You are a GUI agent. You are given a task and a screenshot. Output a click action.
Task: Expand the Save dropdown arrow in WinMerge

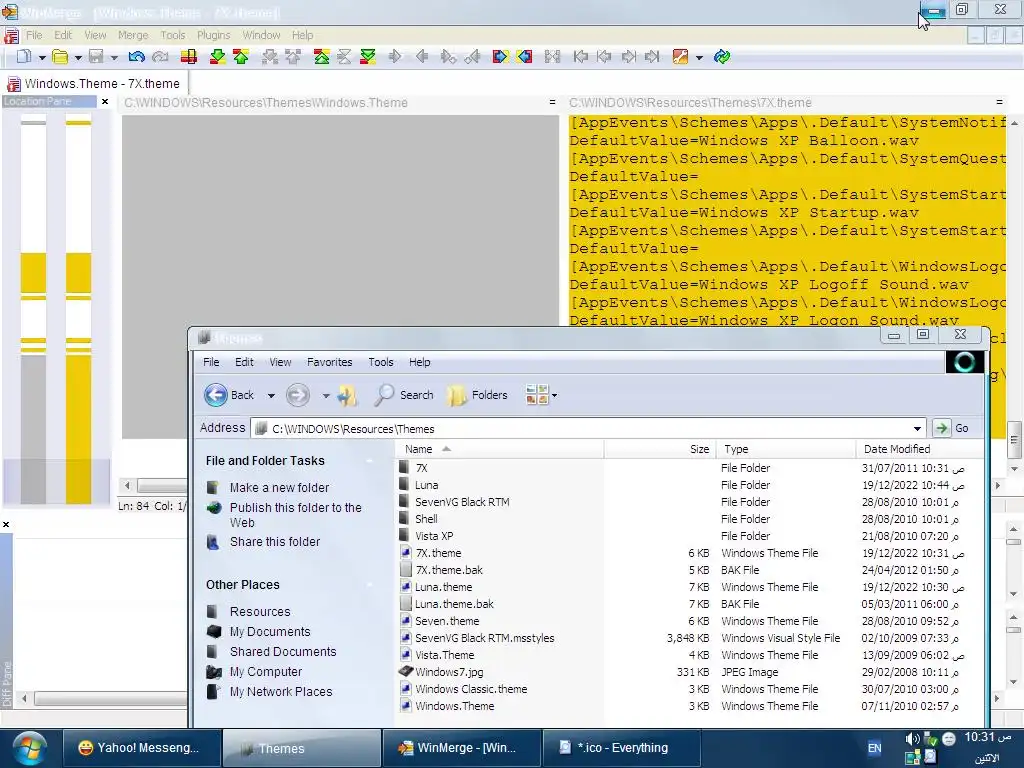click(x=114, y=57)
